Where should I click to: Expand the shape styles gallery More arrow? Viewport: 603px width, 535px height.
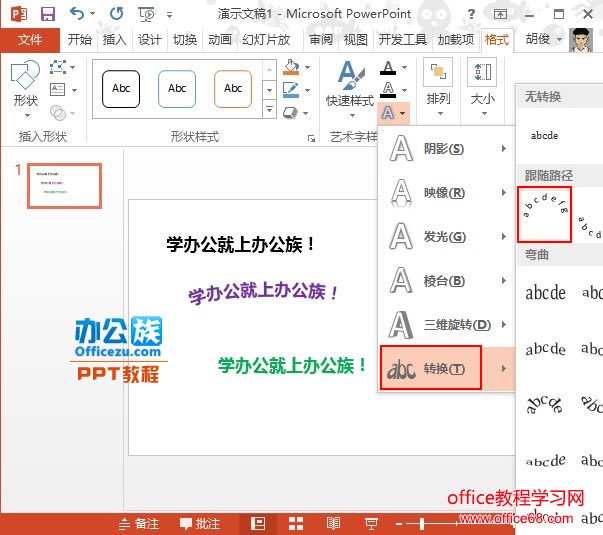tap(269, 110)
